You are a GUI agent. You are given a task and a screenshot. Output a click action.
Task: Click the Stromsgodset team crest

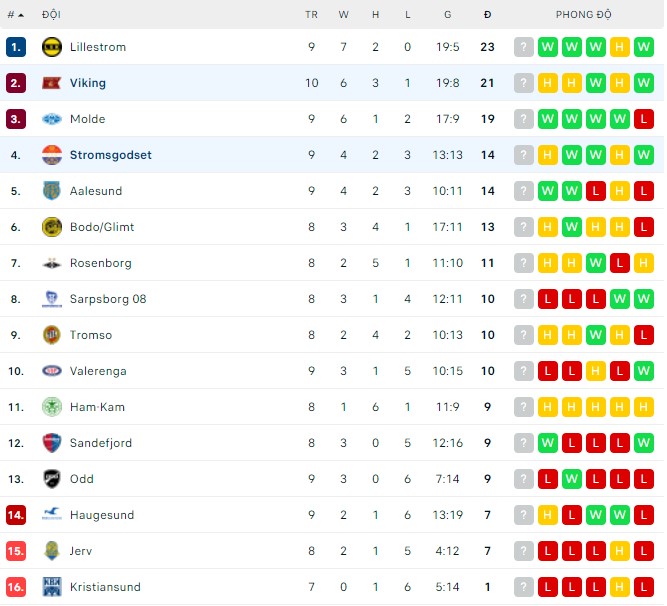(x=52, y=155)
